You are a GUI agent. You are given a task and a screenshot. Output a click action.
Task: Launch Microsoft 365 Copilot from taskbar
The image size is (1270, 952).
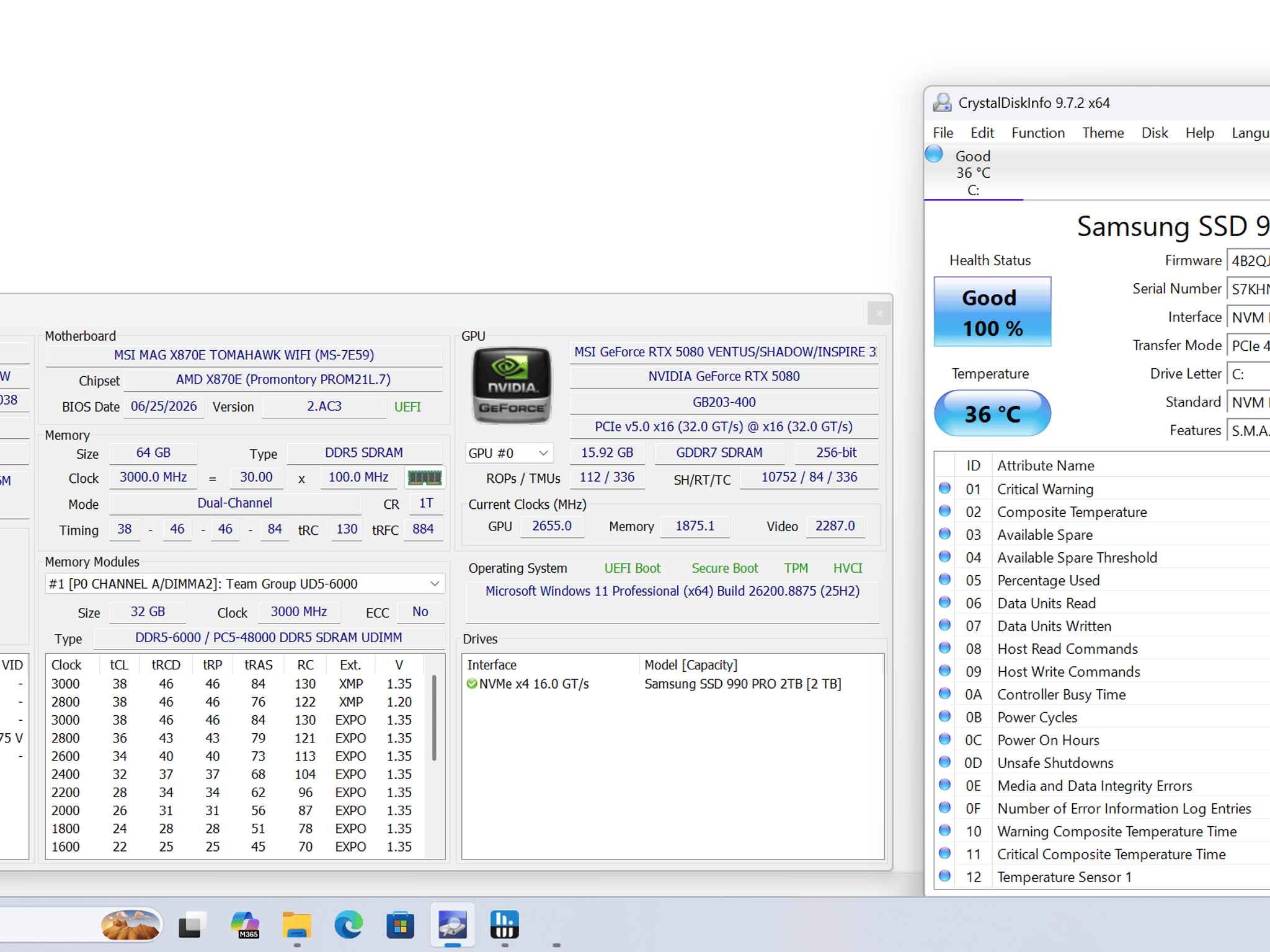[245, 925]
